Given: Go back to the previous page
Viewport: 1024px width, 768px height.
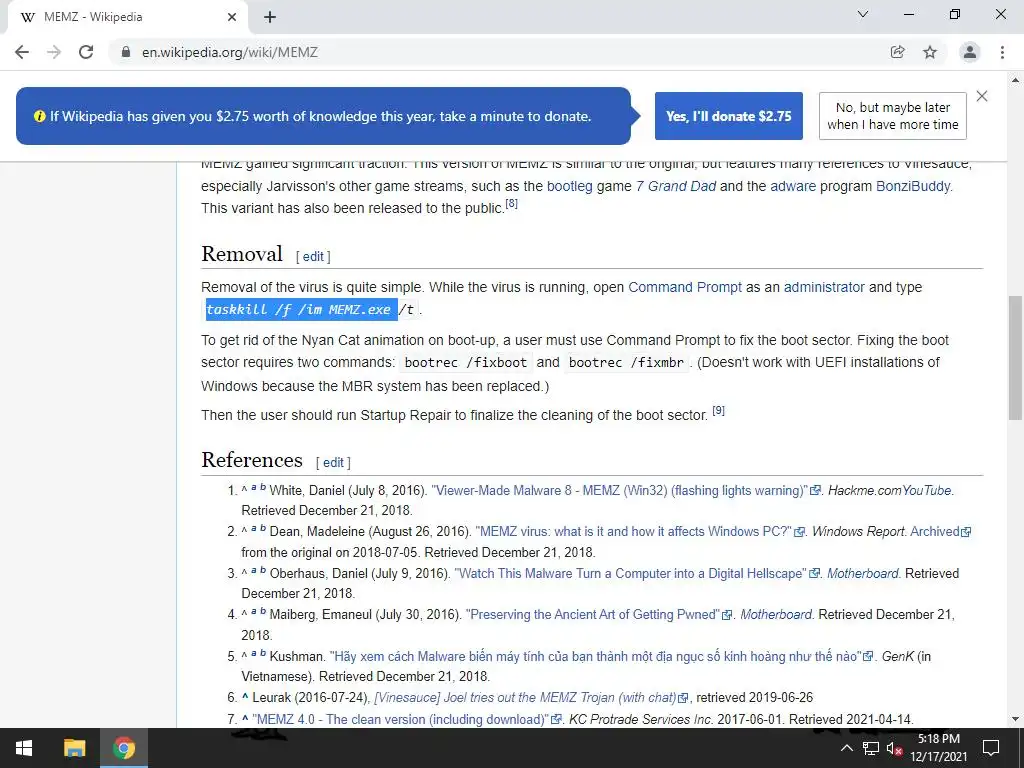Looking at the screenshot, I should pyautogui.click(x=22, y=52).
